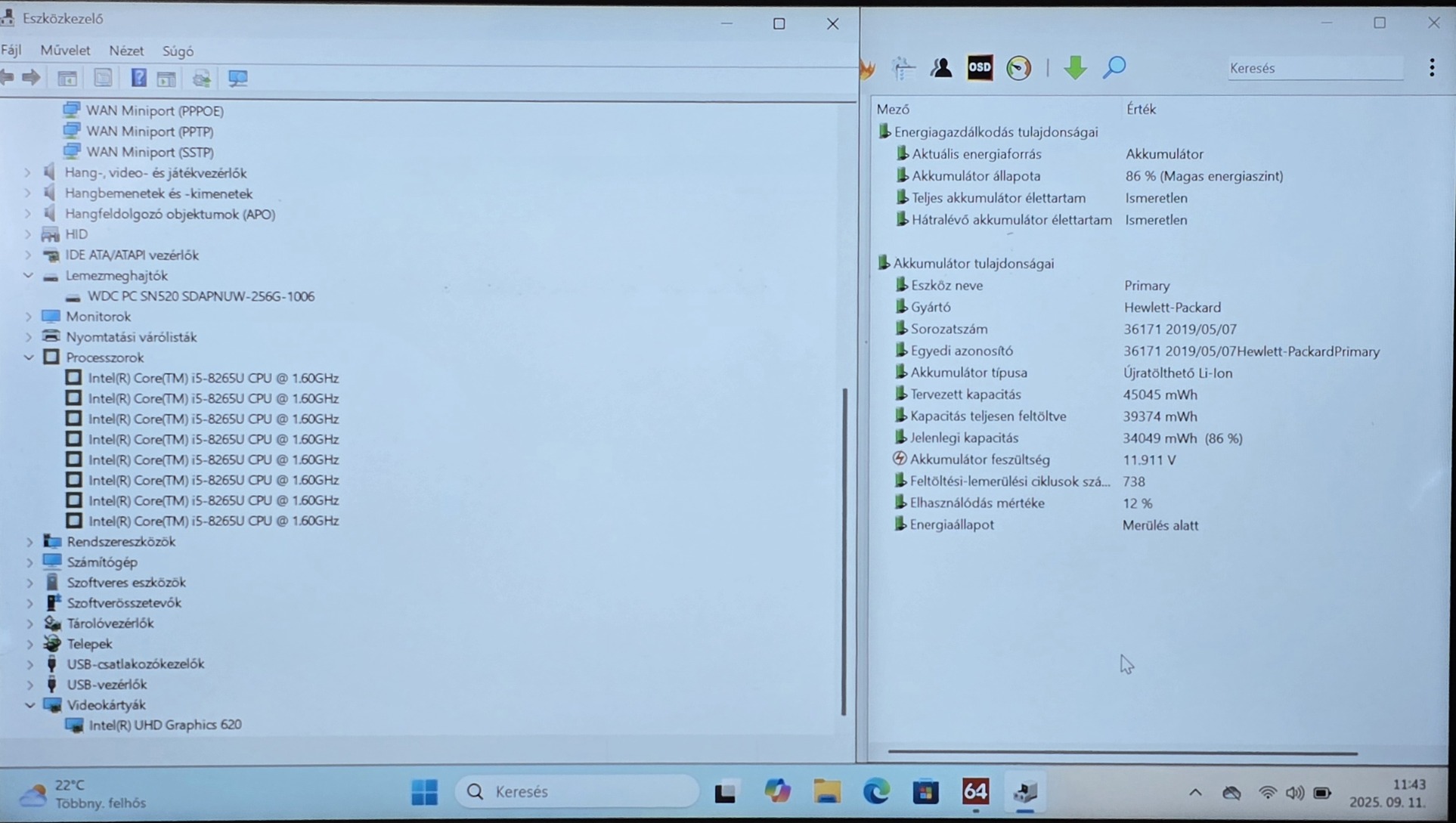Viewport: 1456px width, 823px height.
Task: Expand the Telepek category
Action: point(29,644)
